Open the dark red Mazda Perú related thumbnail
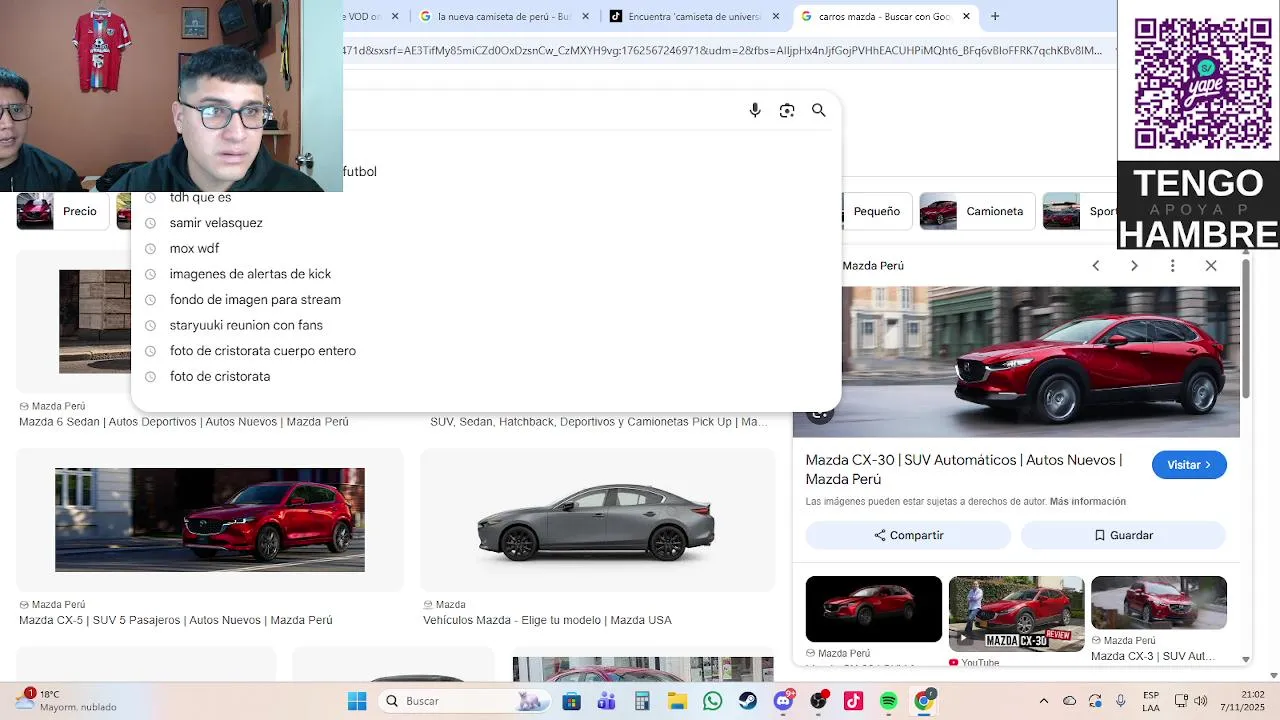This screenshot has height=720, width=1280. click(874, 609)
